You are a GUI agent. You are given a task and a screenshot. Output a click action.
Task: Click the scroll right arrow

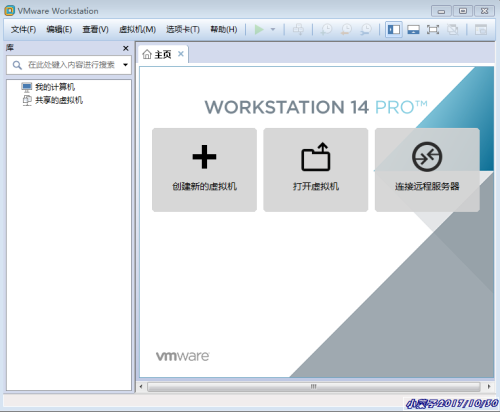click(489, 387)
